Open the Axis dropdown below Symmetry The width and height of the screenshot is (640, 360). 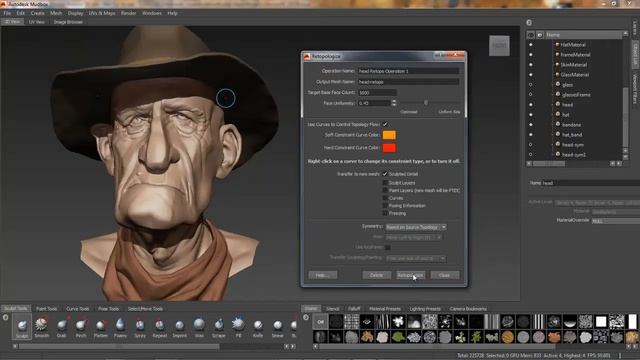[413, 237]
